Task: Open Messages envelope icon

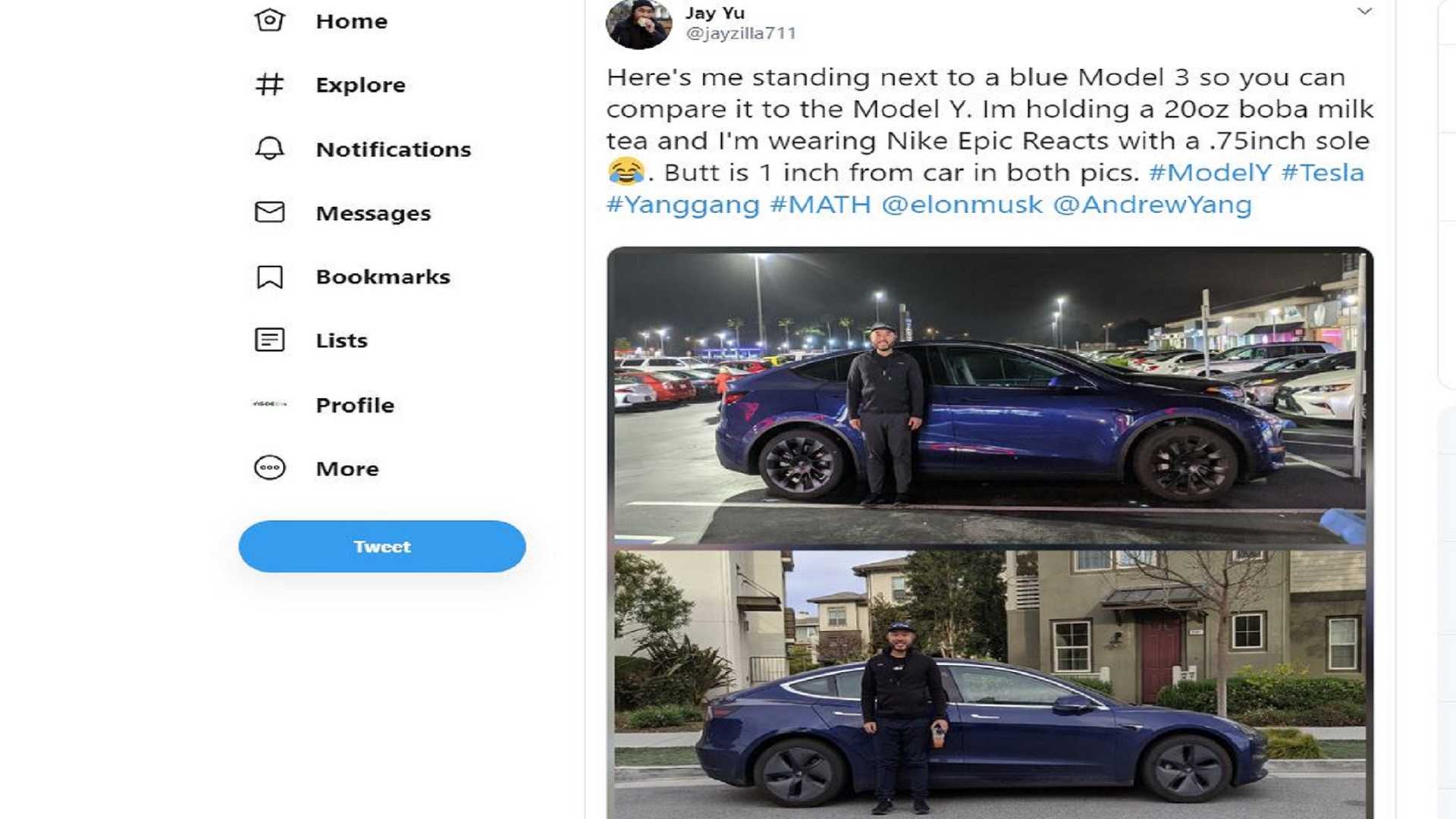Action: coord(269,212)
